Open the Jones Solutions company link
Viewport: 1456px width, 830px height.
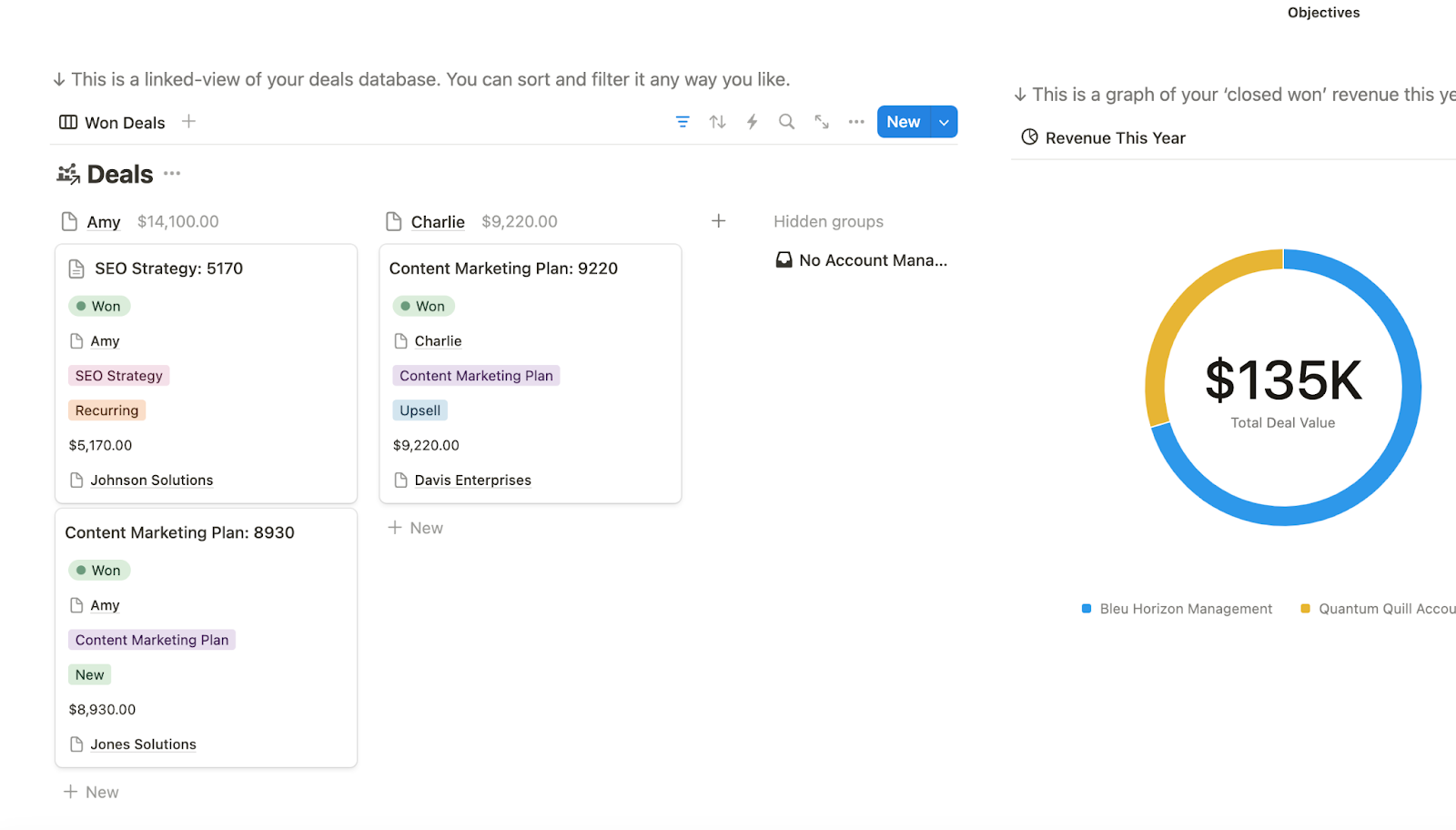[143, 744]
